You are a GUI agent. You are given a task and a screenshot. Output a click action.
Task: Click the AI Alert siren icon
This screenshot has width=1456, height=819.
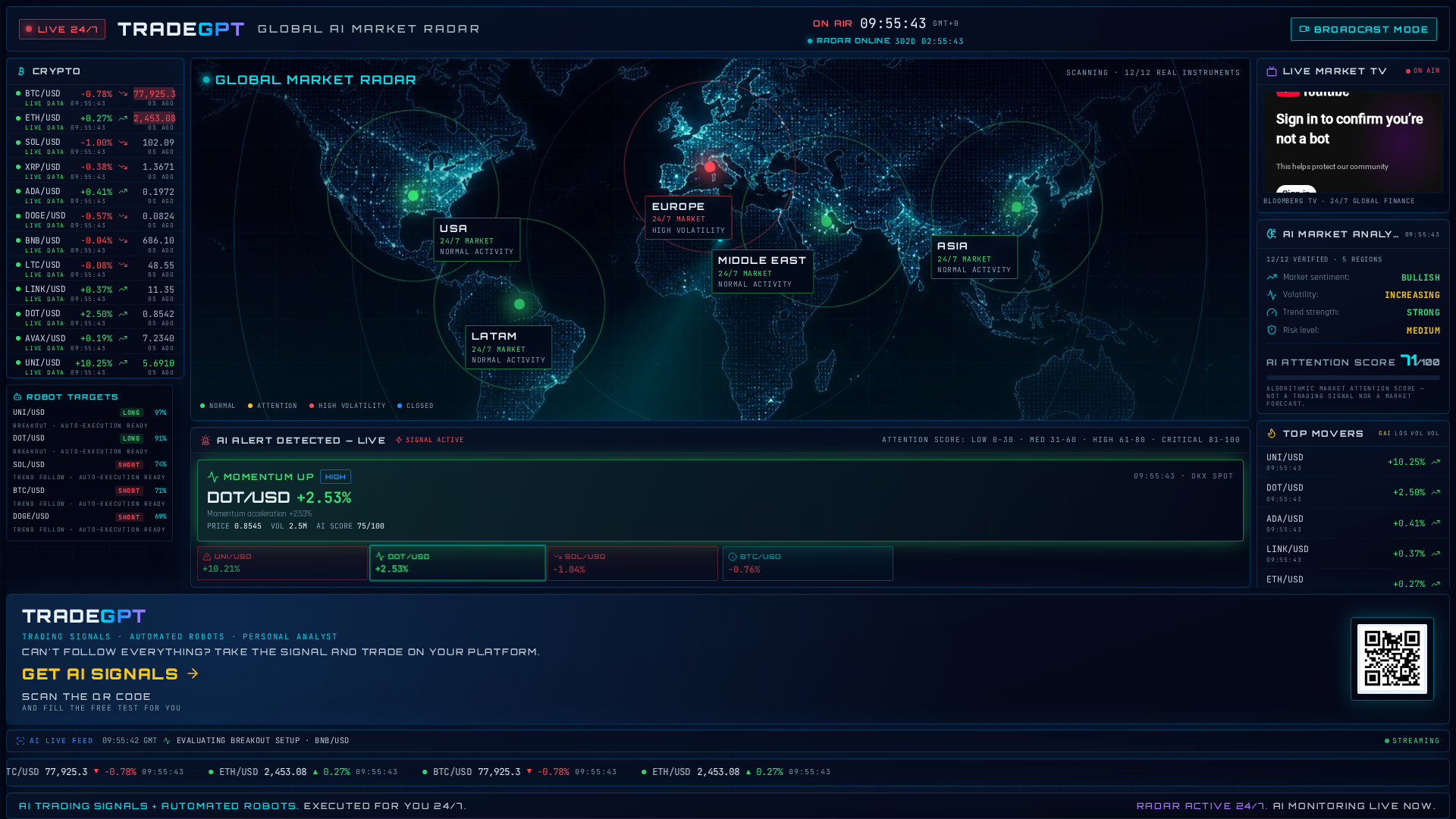tap(206, 441)
